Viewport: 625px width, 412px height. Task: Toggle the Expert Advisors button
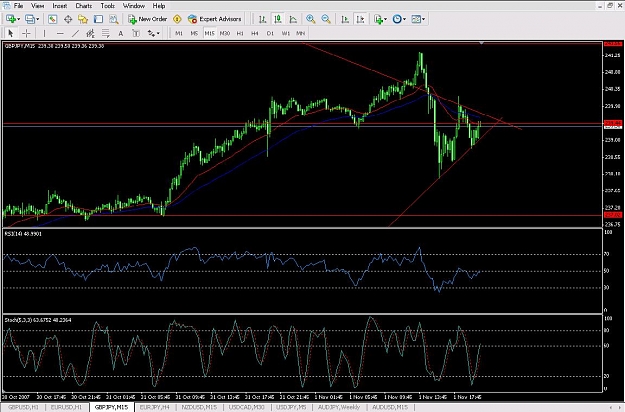click(x=215, y=19)
